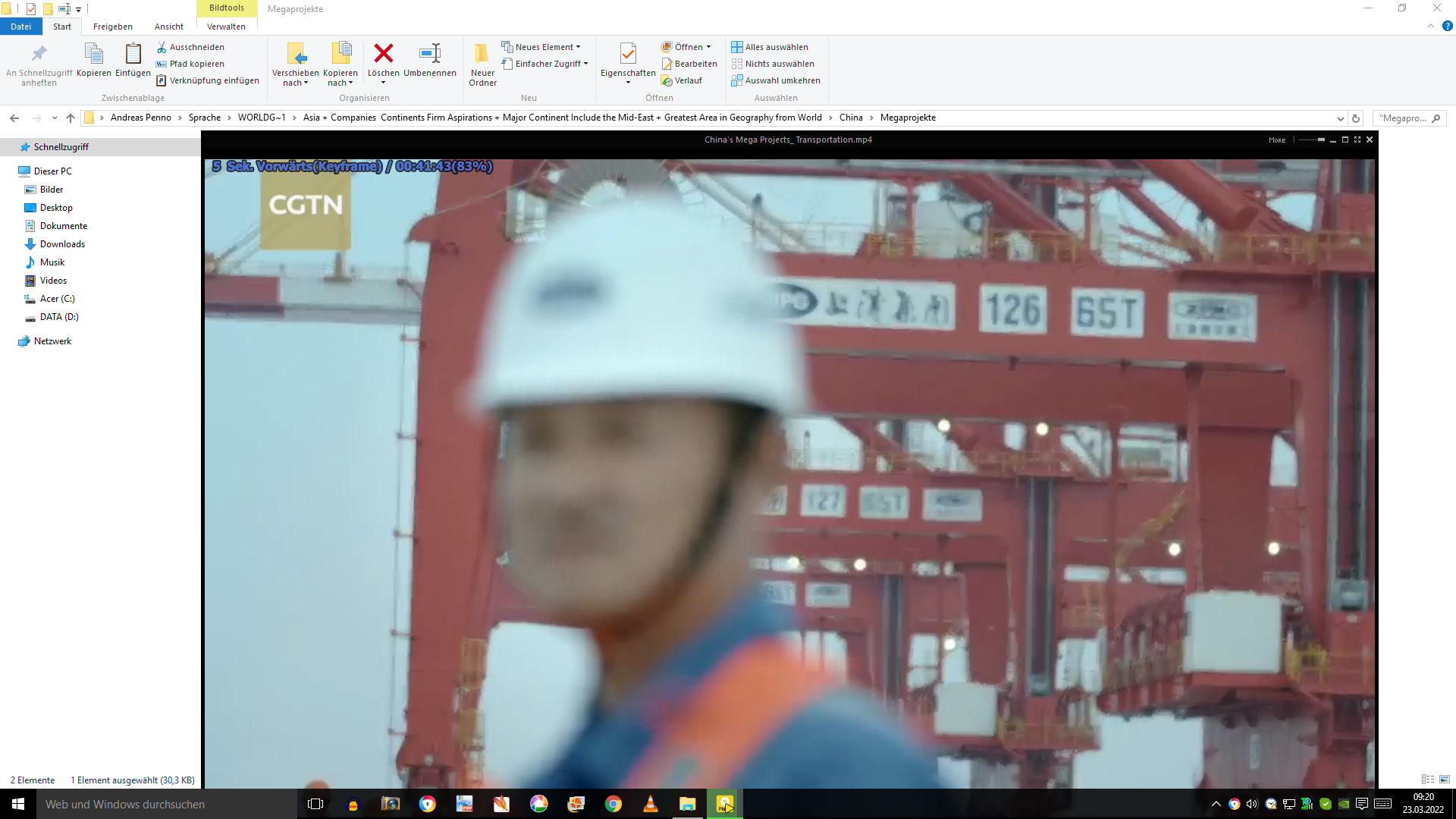
Task: Show hidden tray icons chevron
Action: [x=1216, y=804]
